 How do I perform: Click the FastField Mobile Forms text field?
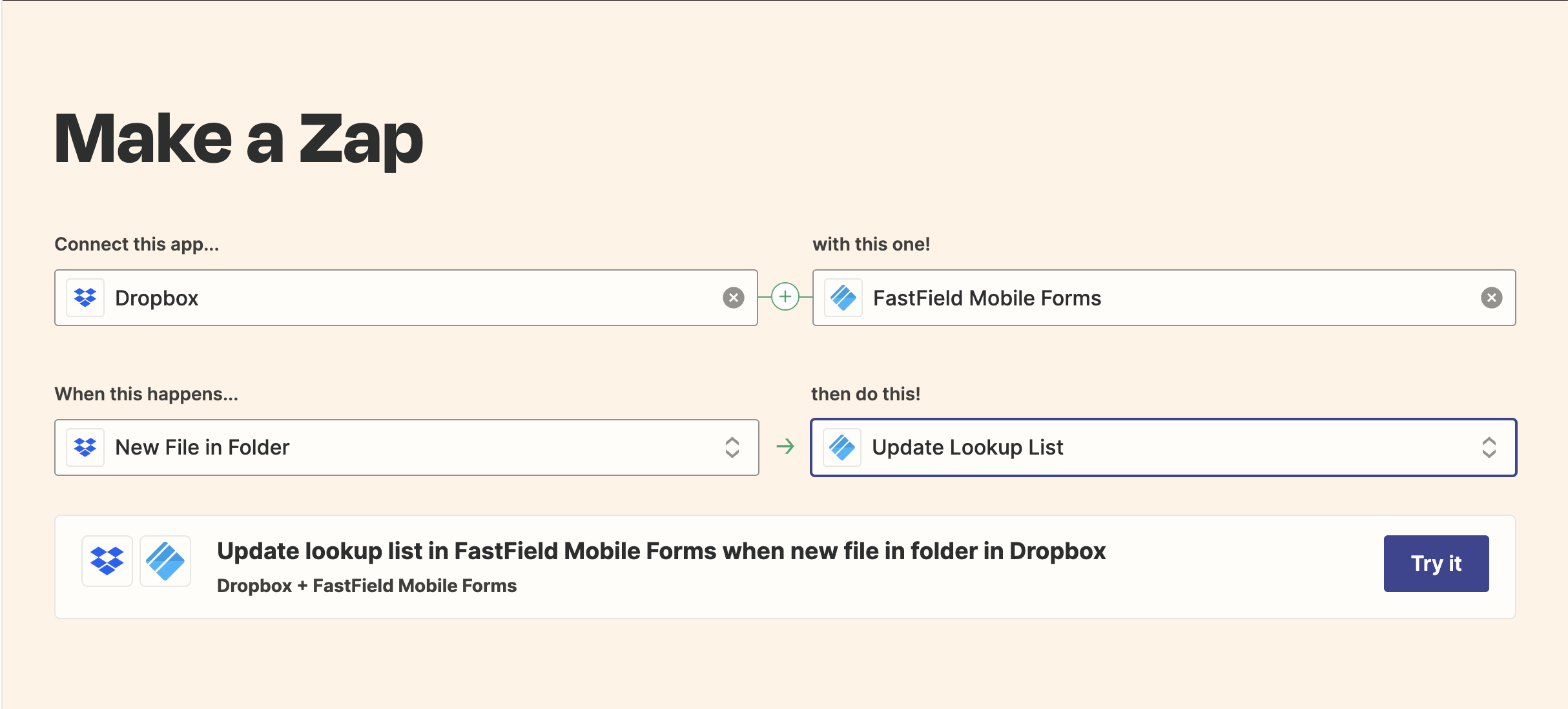(x=1162, y=298)
